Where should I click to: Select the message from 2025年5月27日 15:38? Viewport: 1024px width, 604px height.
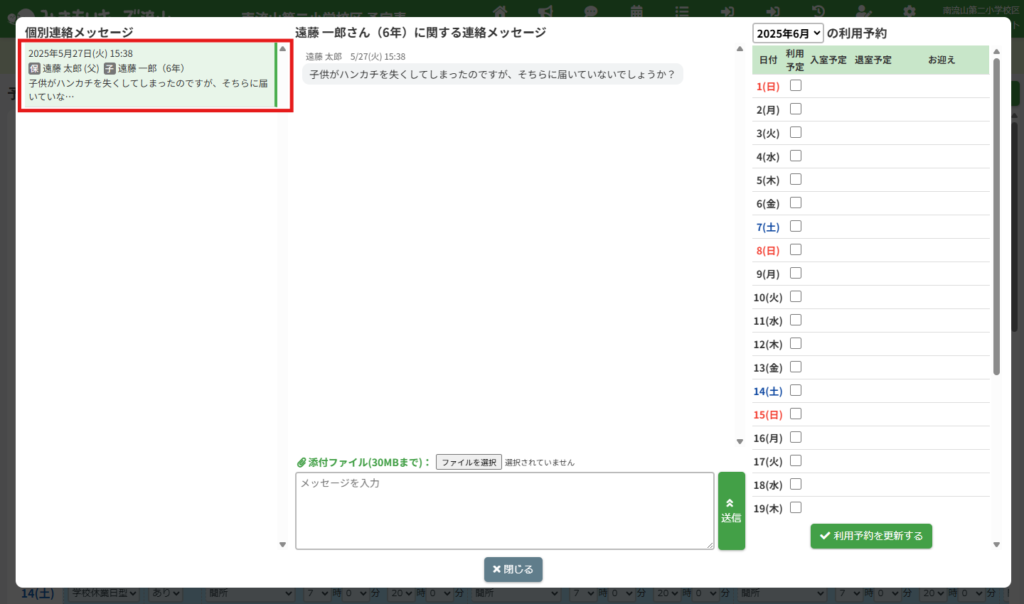tap(148, 75)
